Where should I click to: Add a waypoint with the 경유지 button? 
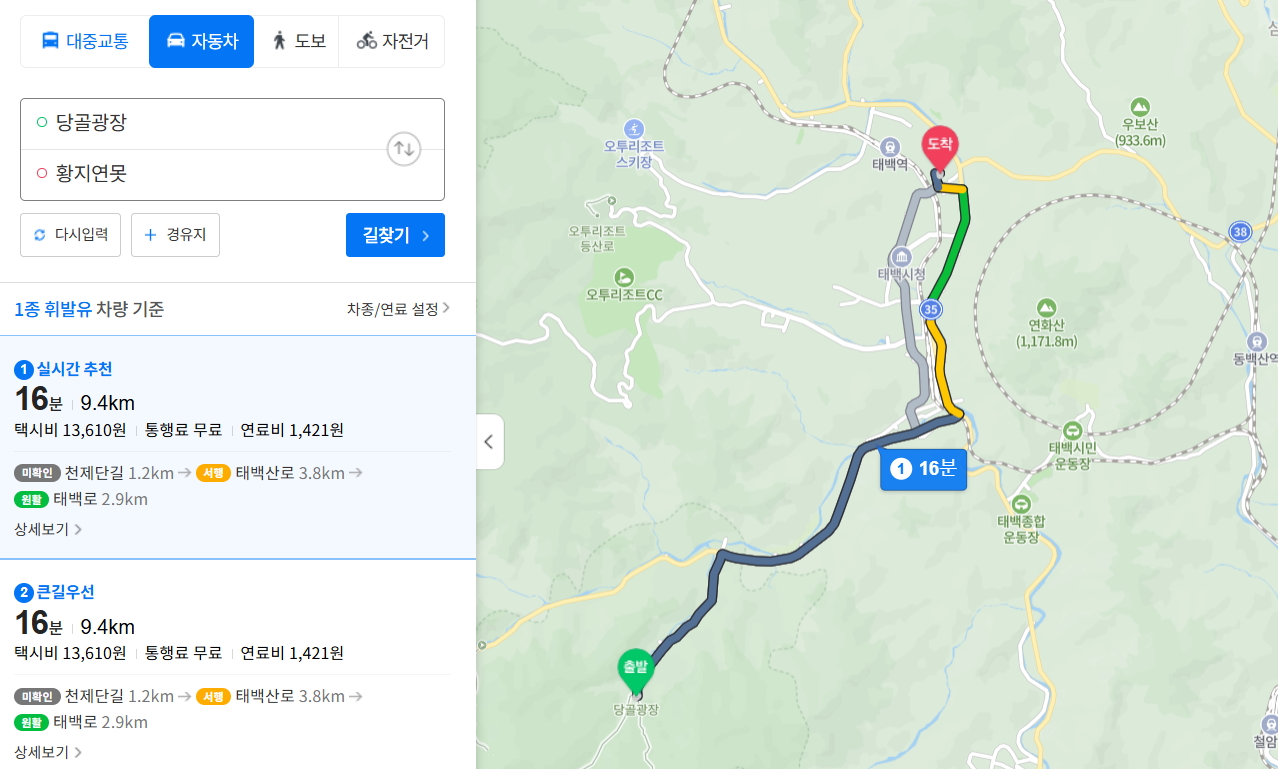(175, 235)
